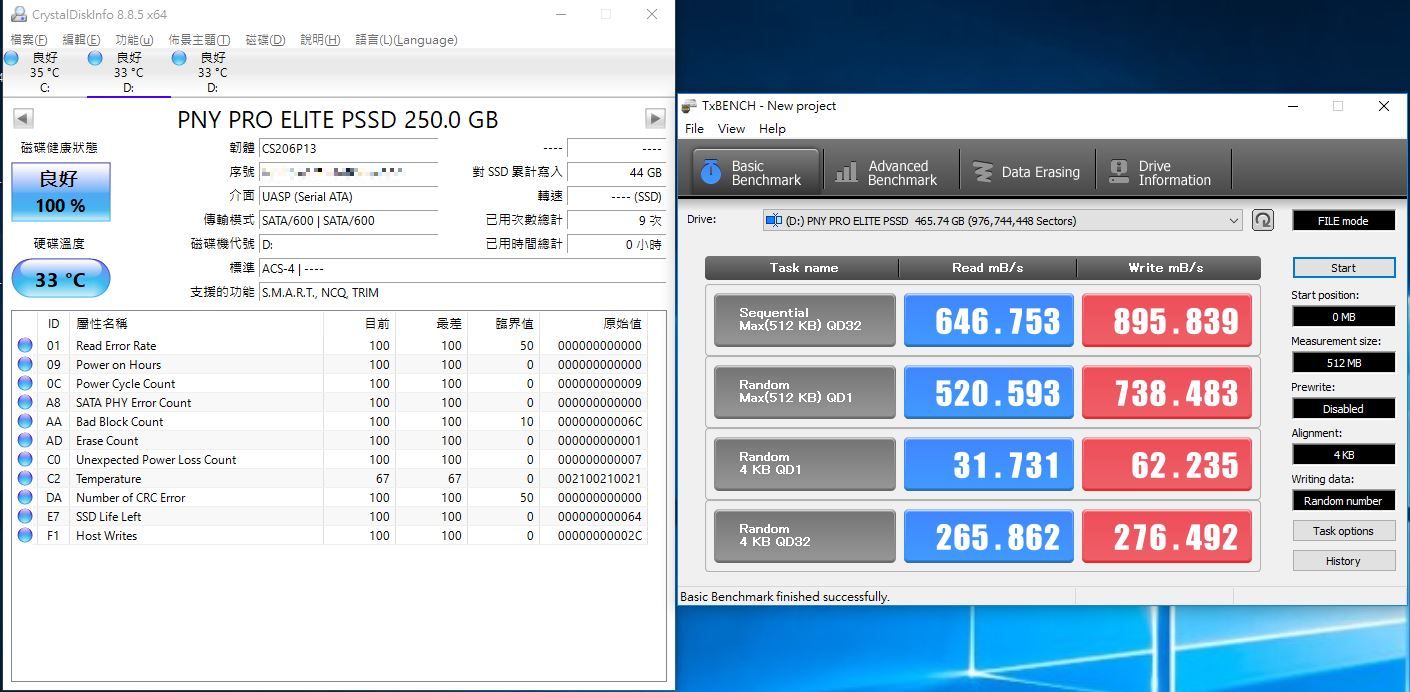Open the 磁碟(D) menu
This screenshot has height=692, width=1410.
tap(265, 40)
